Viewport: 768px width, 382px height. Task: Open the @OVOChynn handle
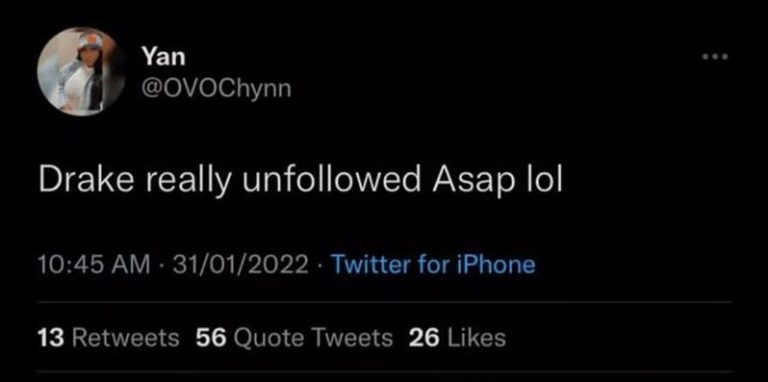coord(216,89)
